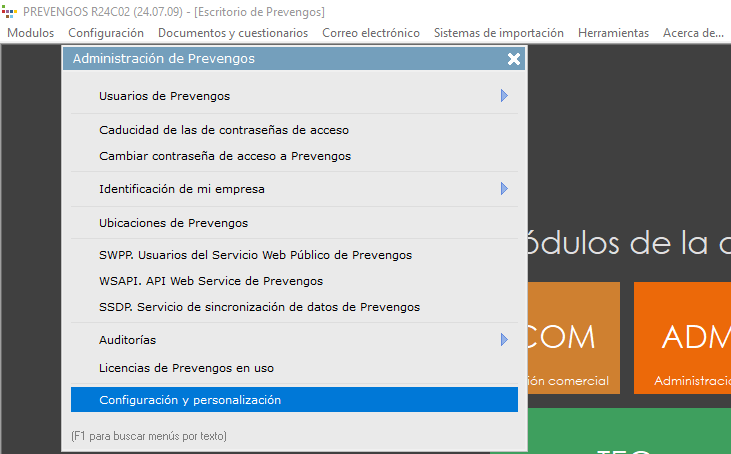The width and height of the screenshot is (731, 454).
Task: Open Sistemas de importación menu
Action: click(498, 33)
